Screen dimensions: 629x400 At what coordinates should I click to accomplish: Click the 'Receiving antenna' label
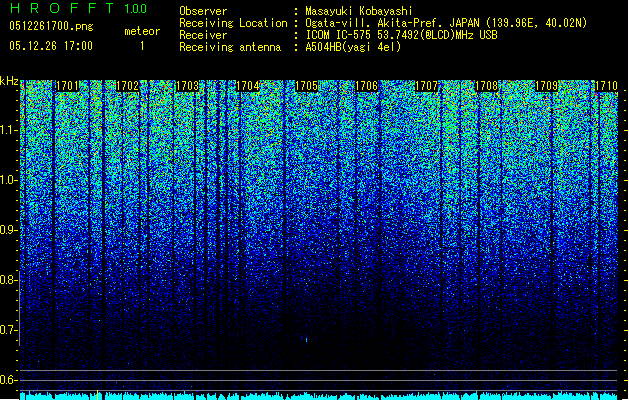[x=230, y=47]
